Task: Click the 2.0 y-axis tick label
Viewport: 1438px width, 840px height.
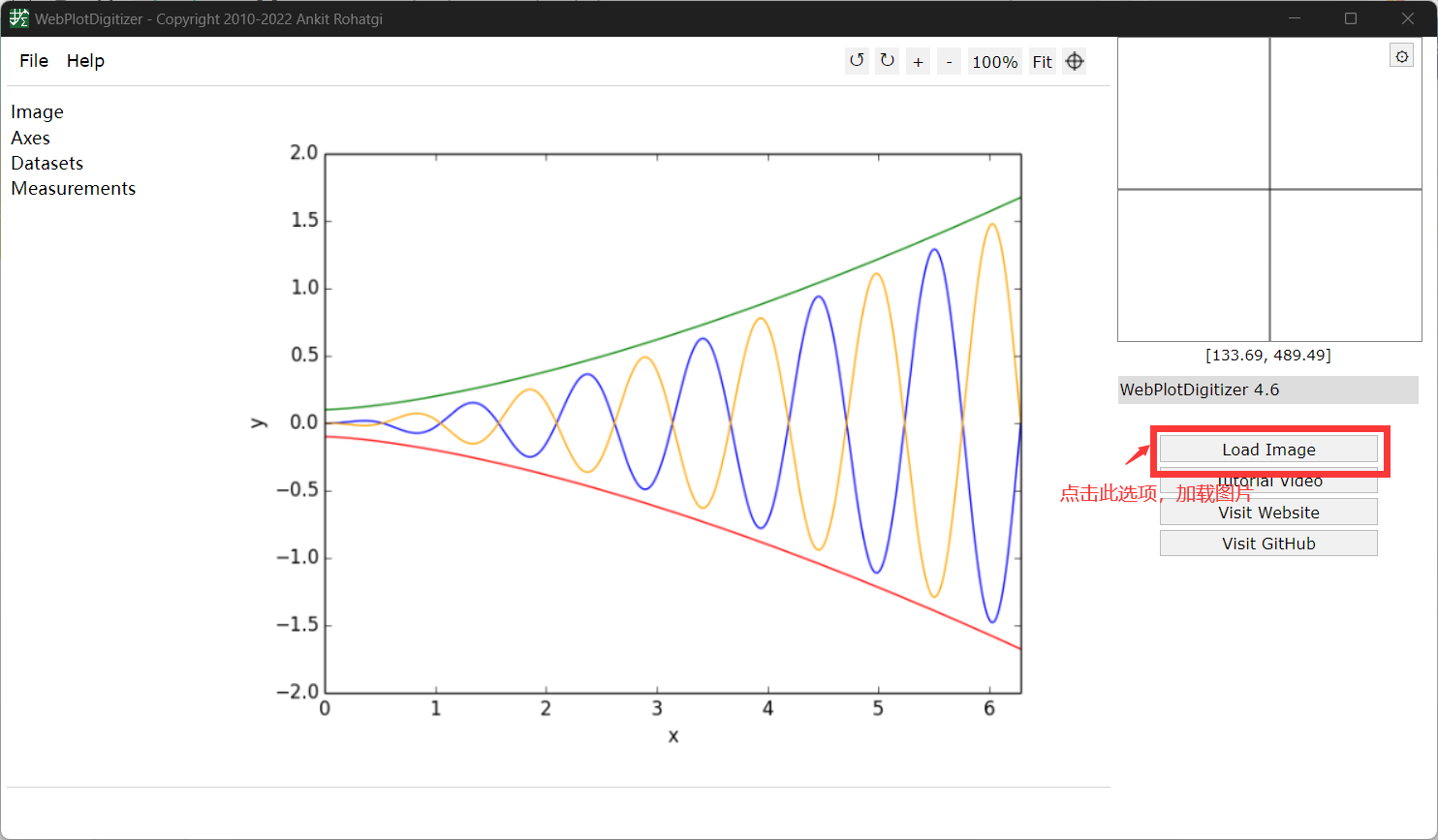Action: tap(304, 153)
